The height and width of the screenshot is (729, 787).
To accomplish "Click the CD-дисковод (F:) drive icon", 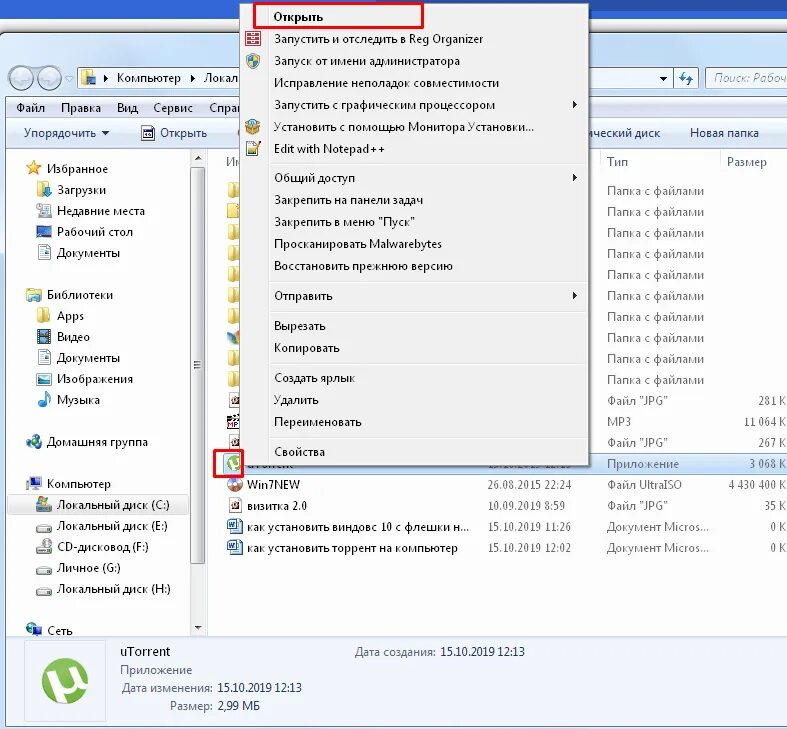I will 44,546.
